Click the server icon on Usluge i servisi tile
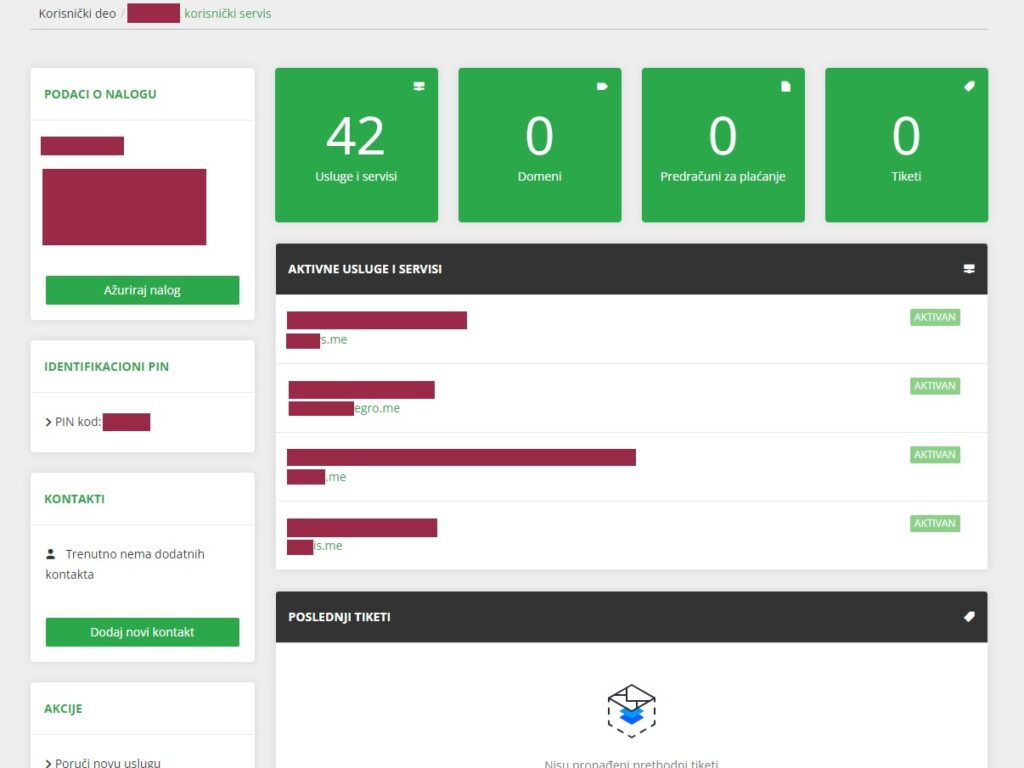This screenshot has height=768, width=1024. pos(419,87)
